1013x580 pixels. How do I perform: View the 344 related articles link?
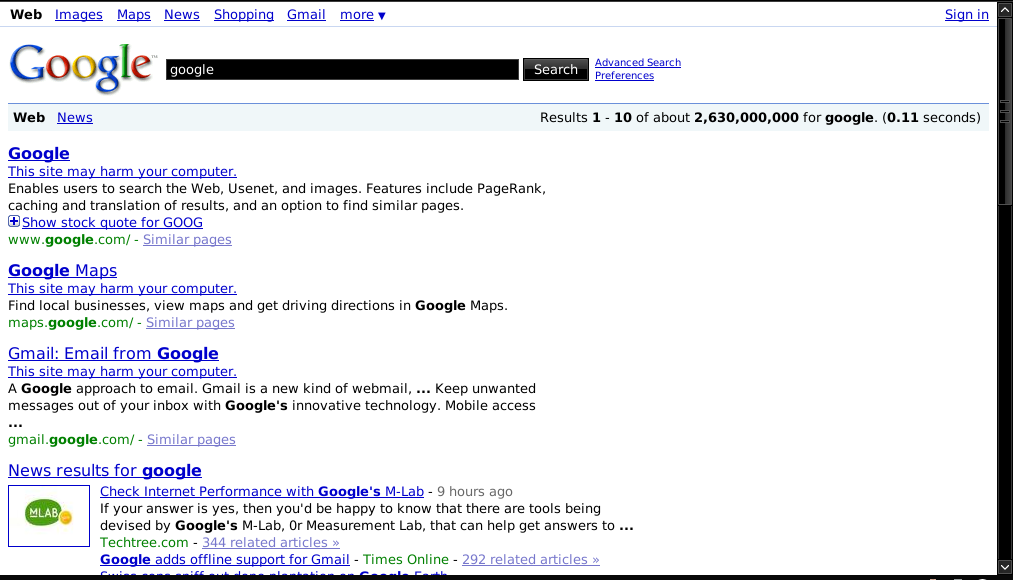271,543
